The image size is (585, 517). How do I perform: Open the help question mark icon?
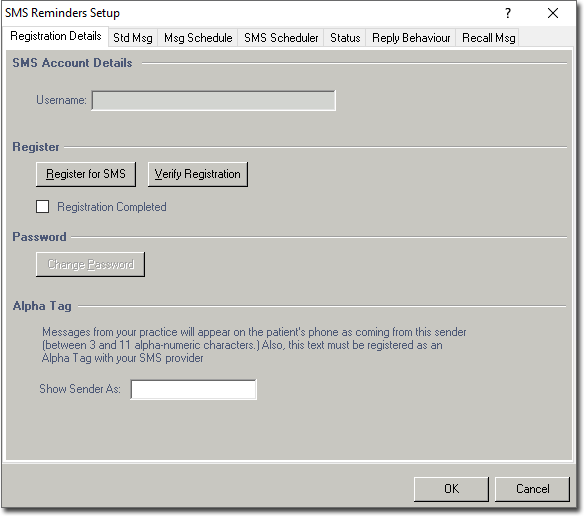point(507,13)
